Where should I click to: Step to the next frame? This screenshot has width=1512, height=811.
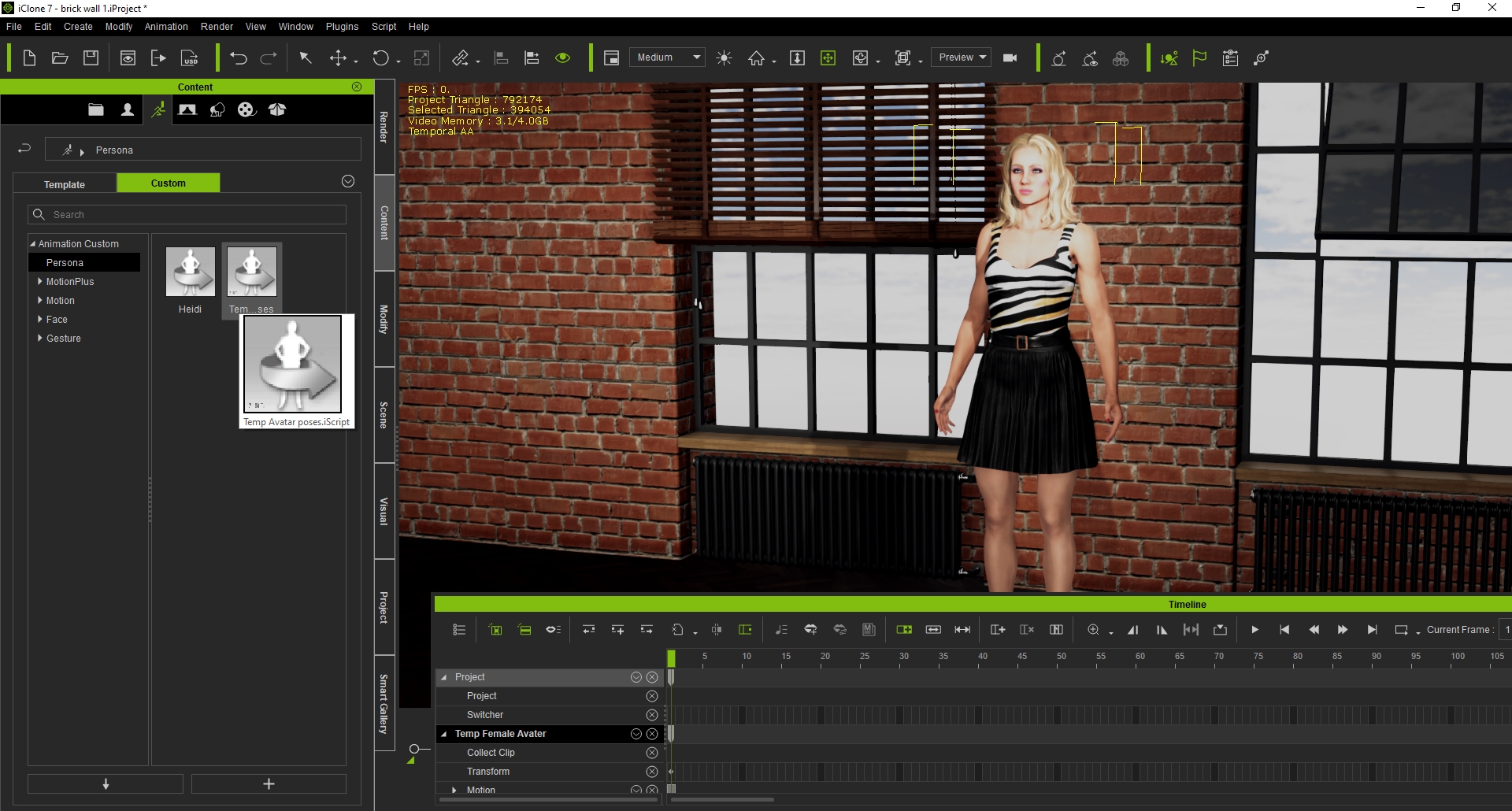[x=1343, y=630]
